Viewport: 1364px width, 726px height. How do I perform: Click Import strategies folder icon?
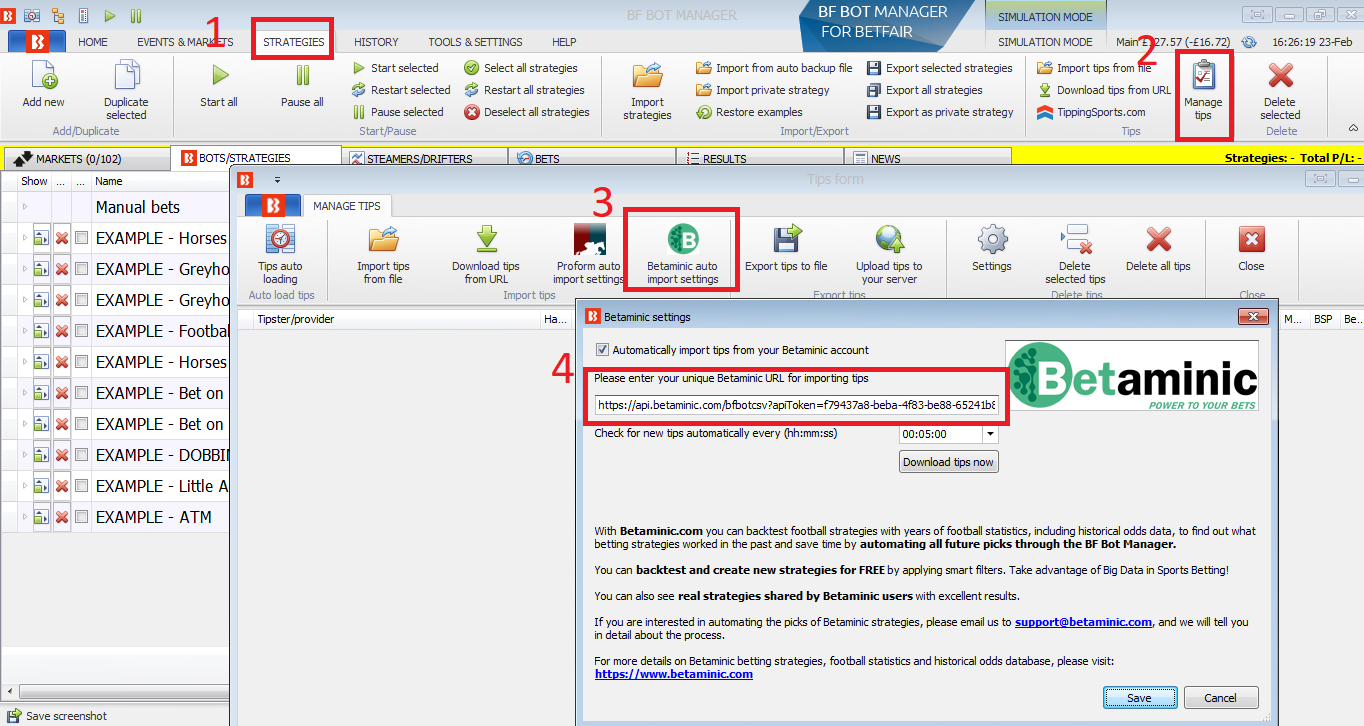647,76
